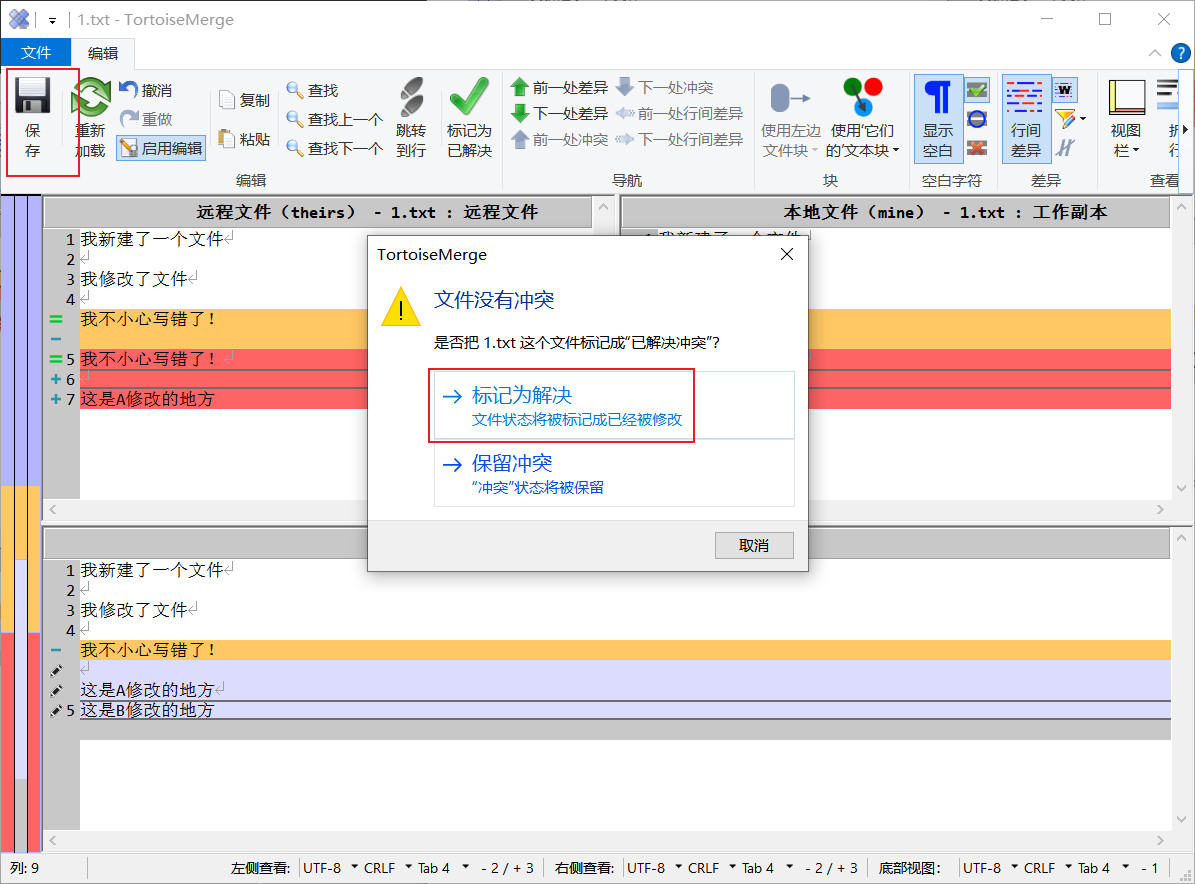
Task: Go to the previous conflict
Action: pyautogui.click(x=559, y=139)
